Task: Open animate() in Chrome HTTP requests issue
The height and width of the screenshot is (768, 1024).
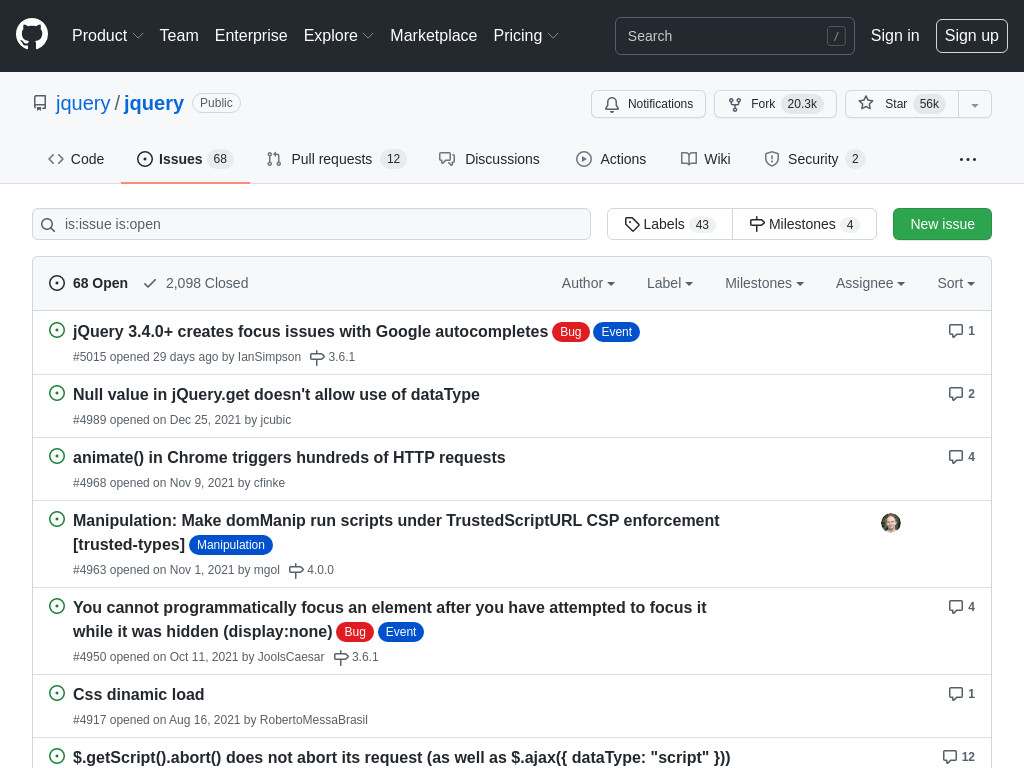Action: click(x=289, y=457)
